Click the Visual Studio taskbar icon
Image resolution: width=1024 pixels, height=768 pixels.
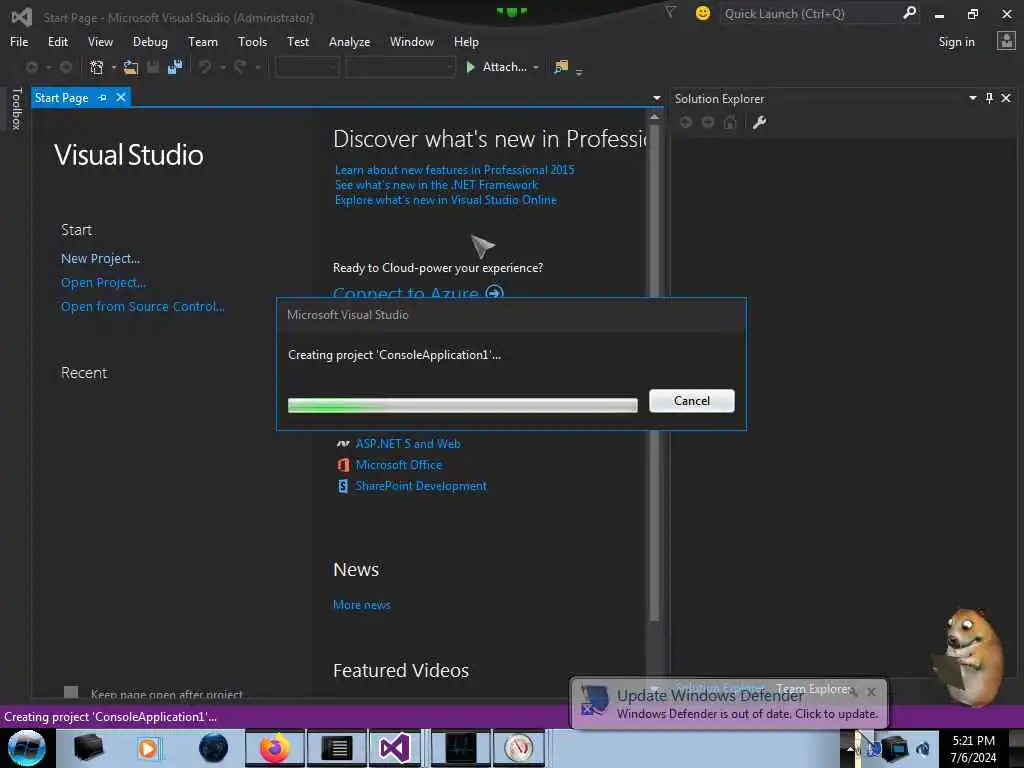click(x=395, y=748)
